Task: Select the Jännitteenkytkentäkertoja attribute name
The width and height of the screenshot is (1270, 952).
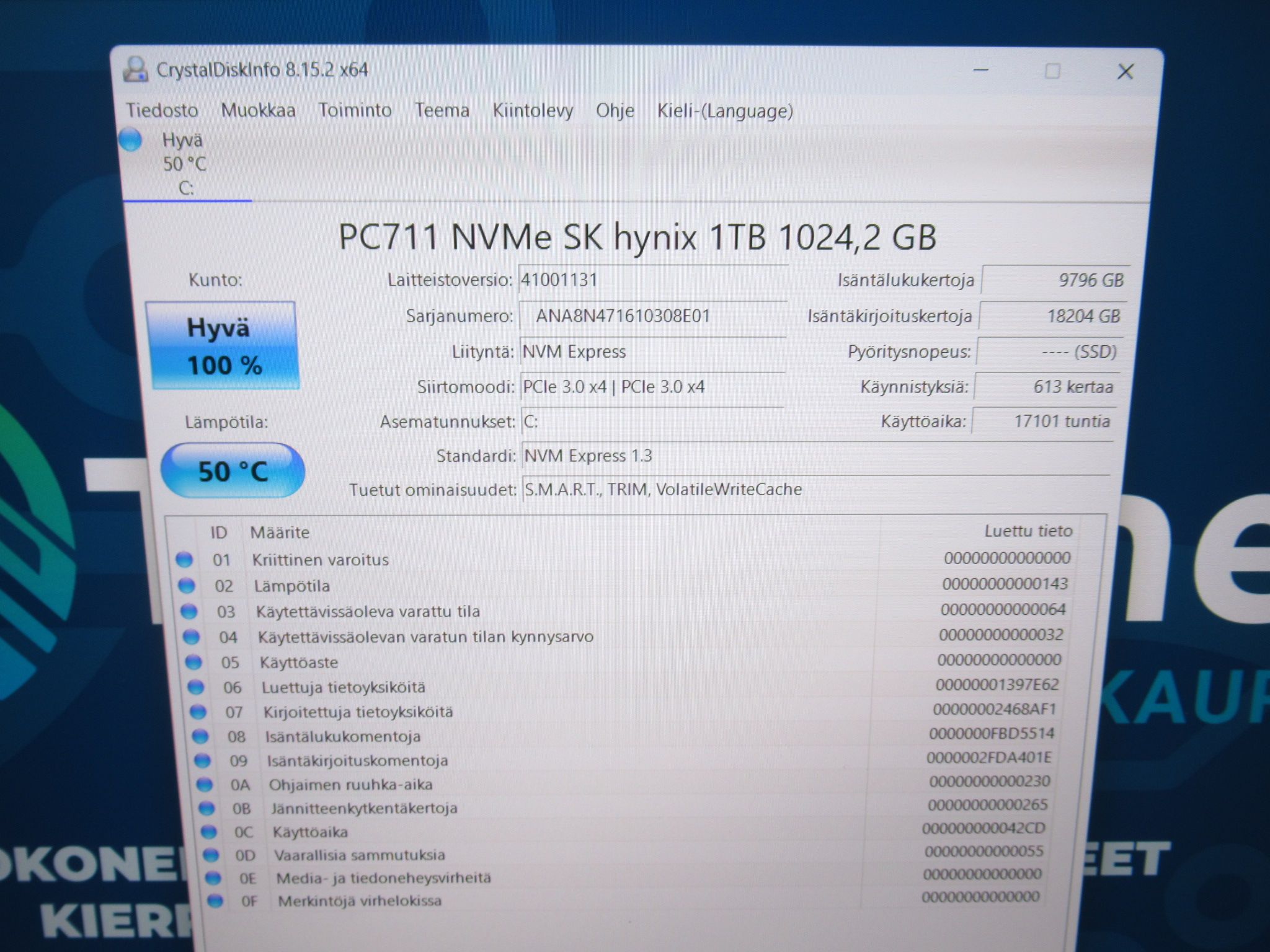Action: (x=364, y=808)
